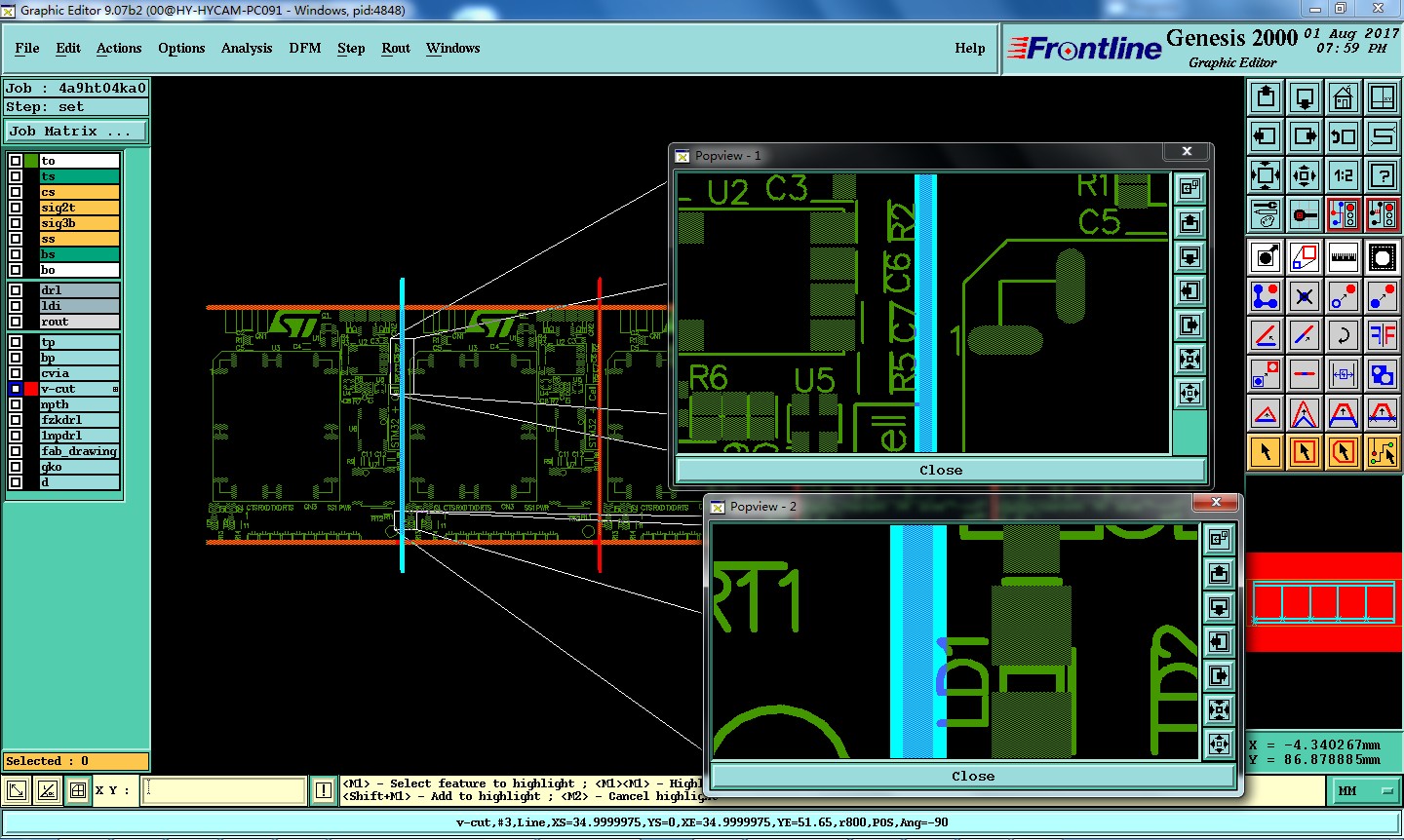The height and width of the screenshot is (840, 1404).
Task: Click top zoom icon in Popview 1 sidebar
Action: click(1189, 189)
